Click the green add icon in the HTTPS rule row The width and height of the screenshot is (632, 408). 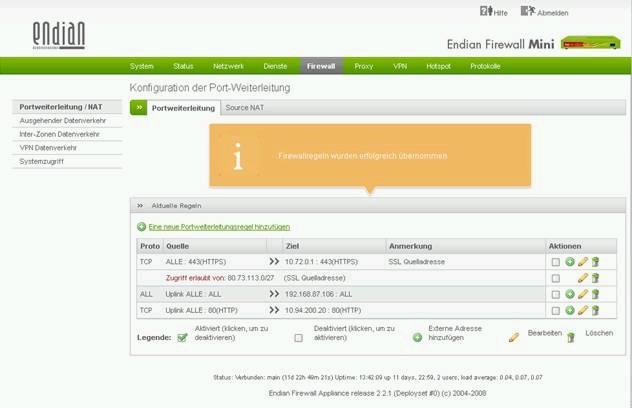pyautogui.click(x=570, y=262)
